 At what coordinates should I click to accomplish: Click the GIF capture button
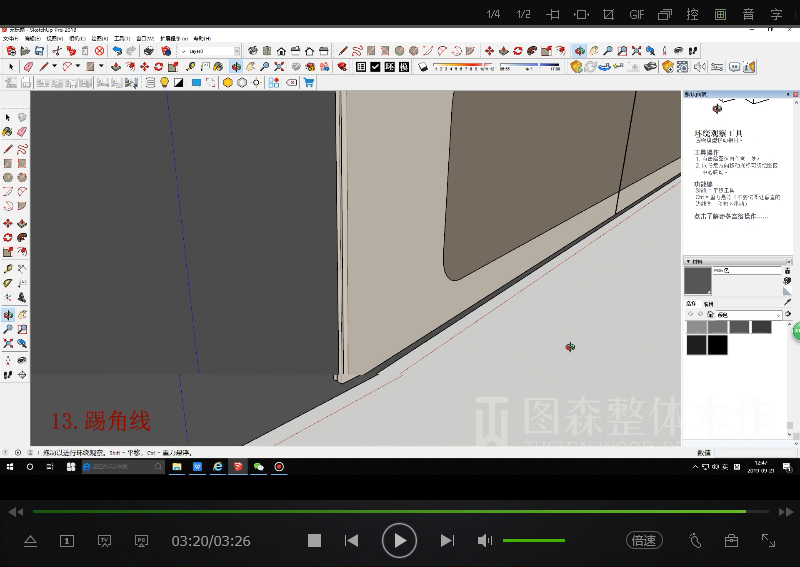(x=637, y=15)
